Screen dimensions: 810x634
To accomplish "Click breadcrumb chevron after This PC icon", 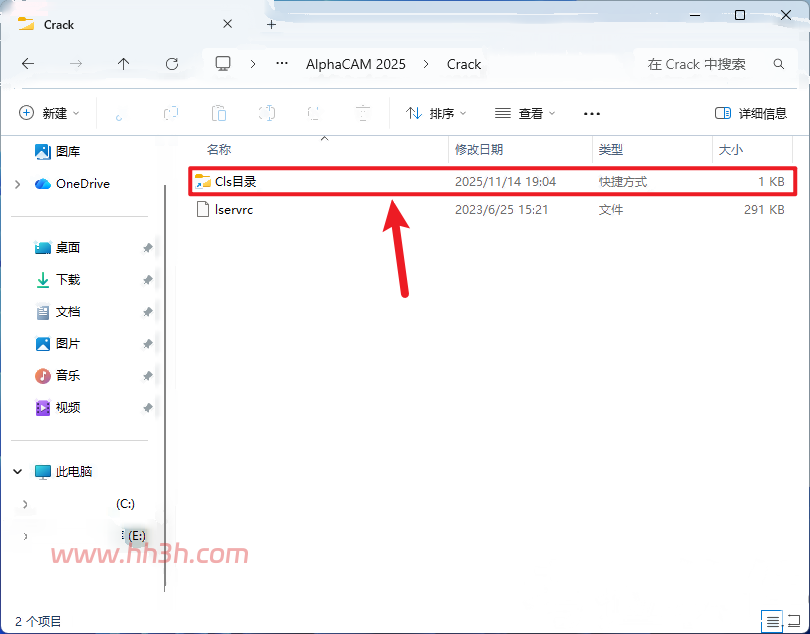I will point(253,64).
